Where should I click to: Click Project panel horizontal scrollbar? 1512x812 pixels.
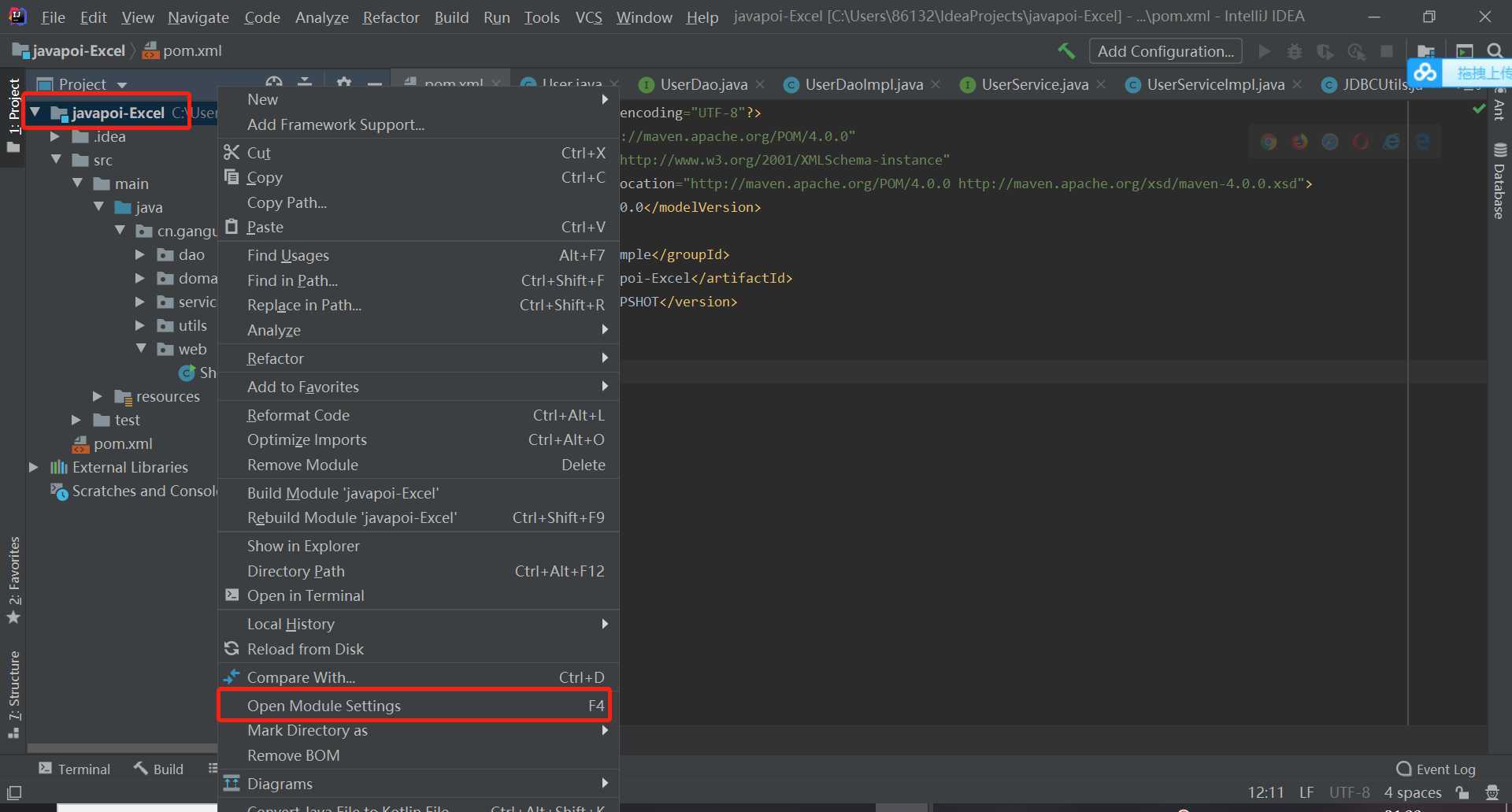click(x=123, y=748)
